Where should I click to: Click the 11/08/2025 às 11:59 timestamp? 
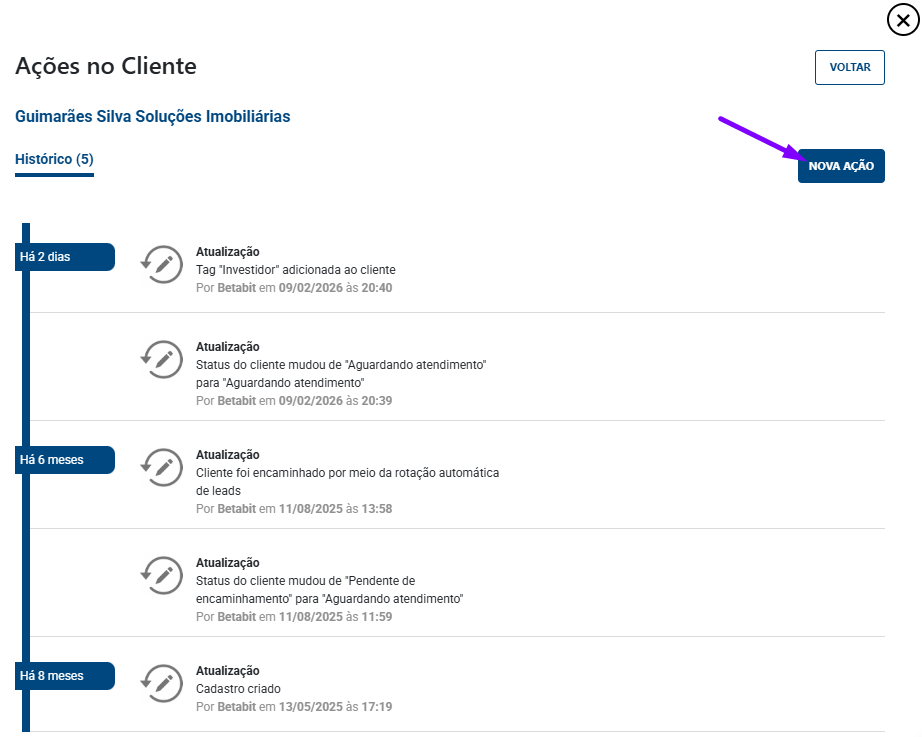[x=335, y=617]
